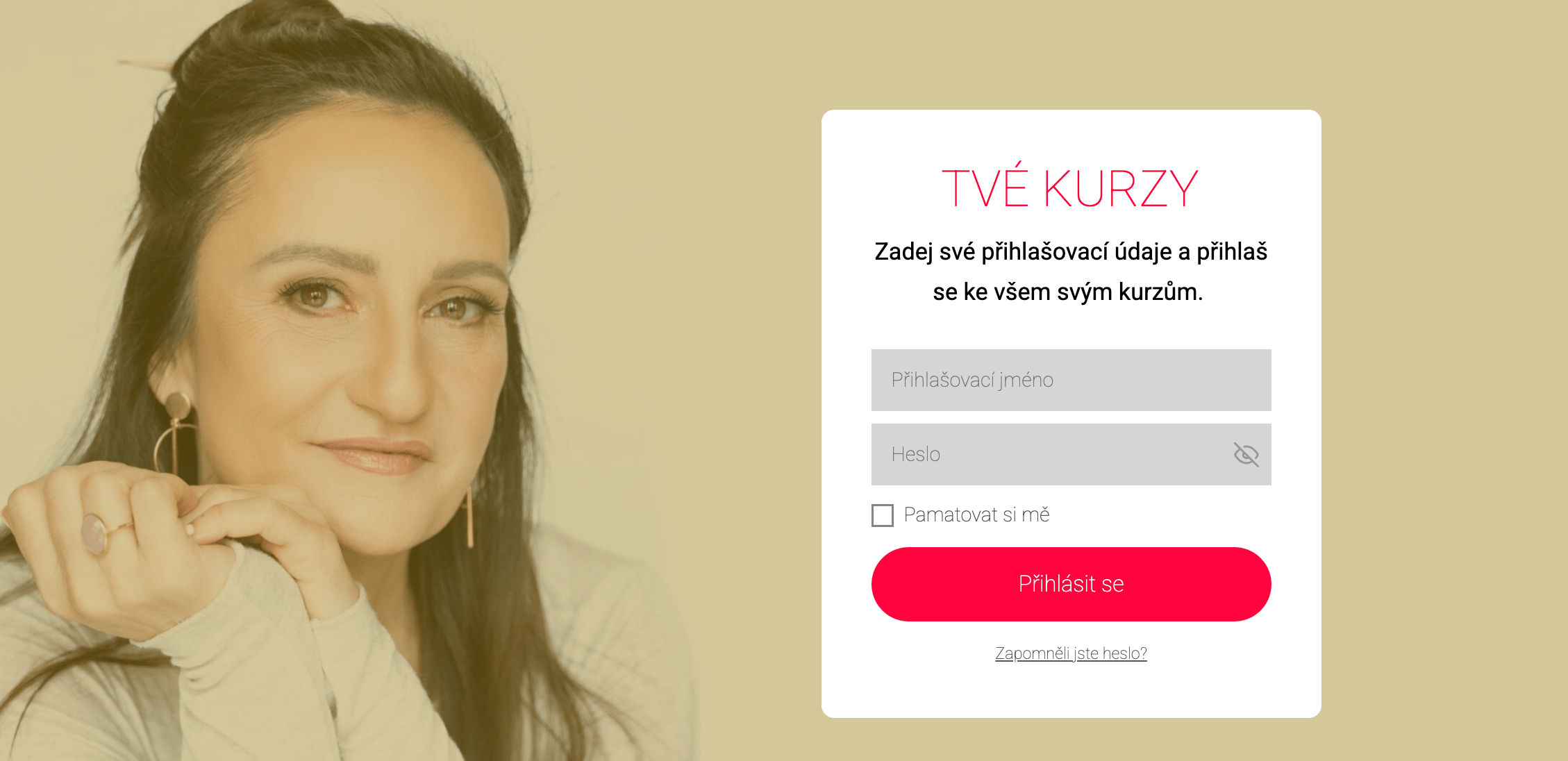Click the pink ring on woman's finger
1568x761 pixels.
pos(94,533)
